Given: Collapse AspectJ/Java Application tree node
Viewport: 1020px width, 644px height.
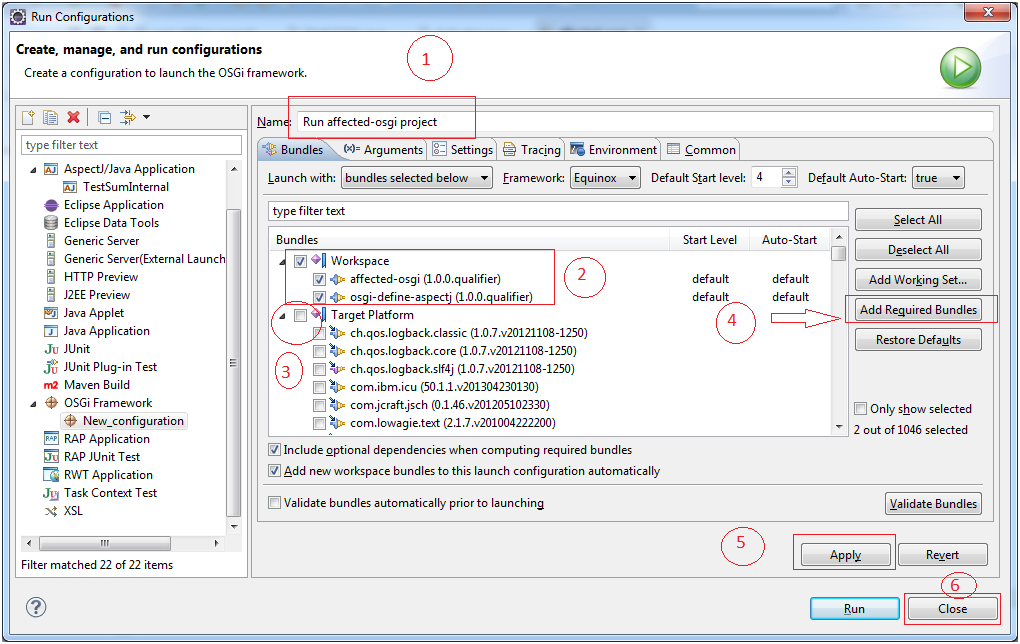Looking at the screenshot, I should (x=34, y=170).
